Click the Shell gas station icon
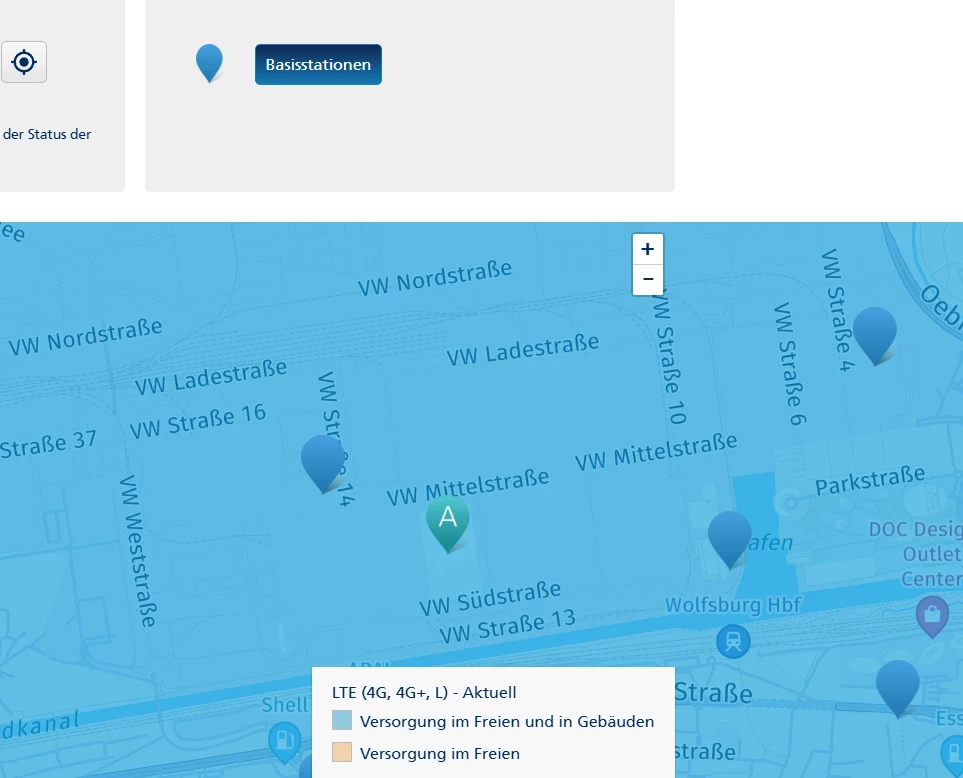The width and height of the screenshot is (963, 778). 284,742
